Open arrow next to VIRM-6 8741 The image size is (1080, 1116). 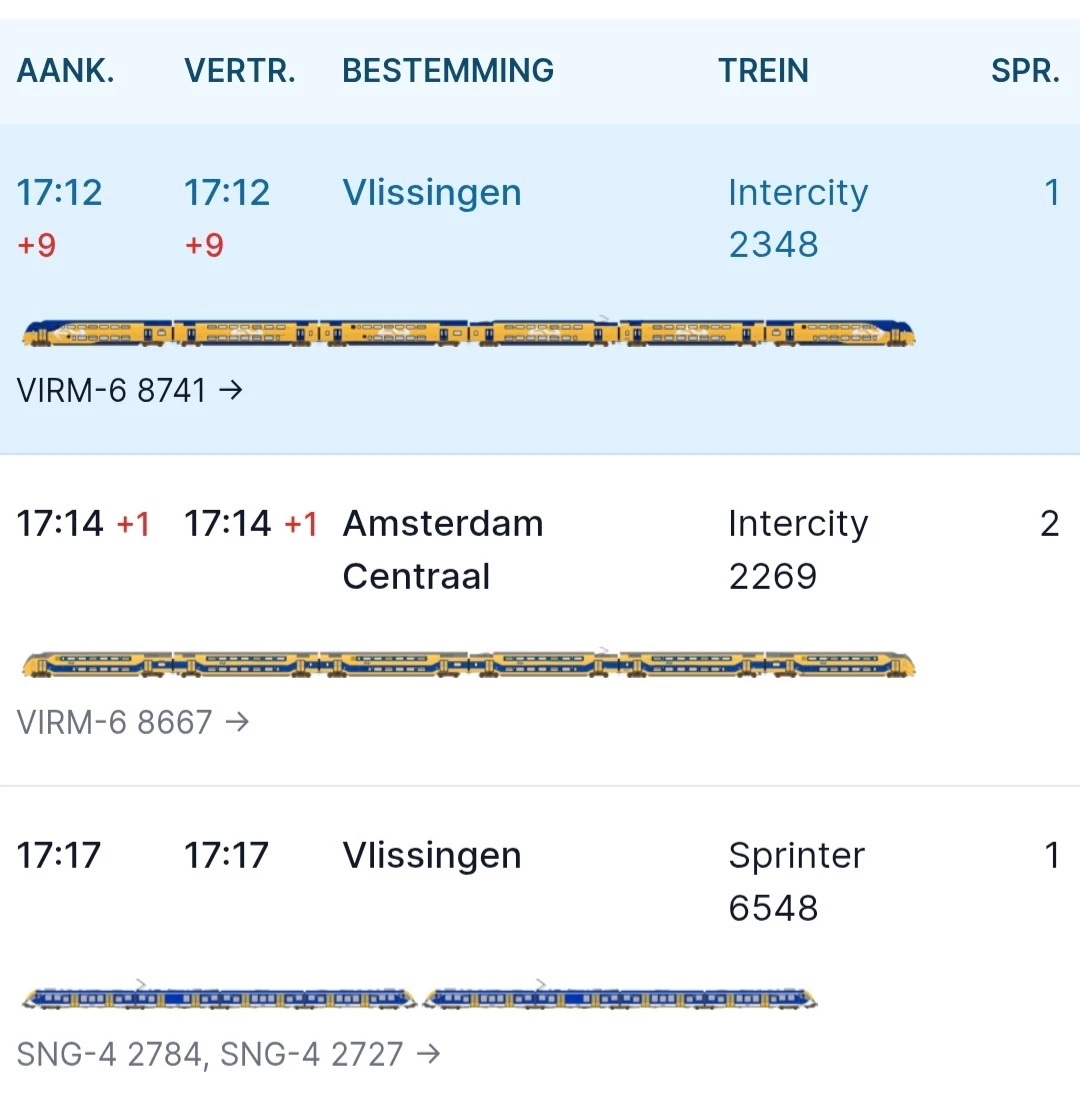(231, 390)
